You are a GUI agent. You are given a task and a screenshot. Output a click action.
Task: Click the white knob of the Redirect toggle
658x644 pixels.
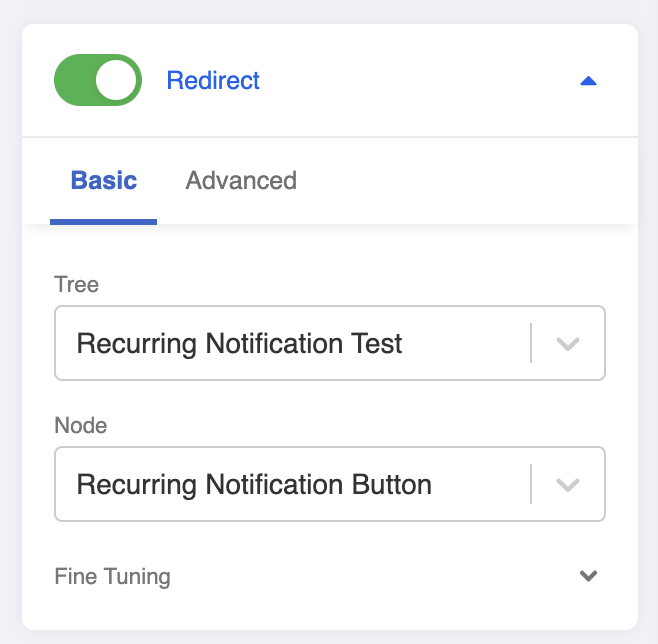tap(117, 80)
